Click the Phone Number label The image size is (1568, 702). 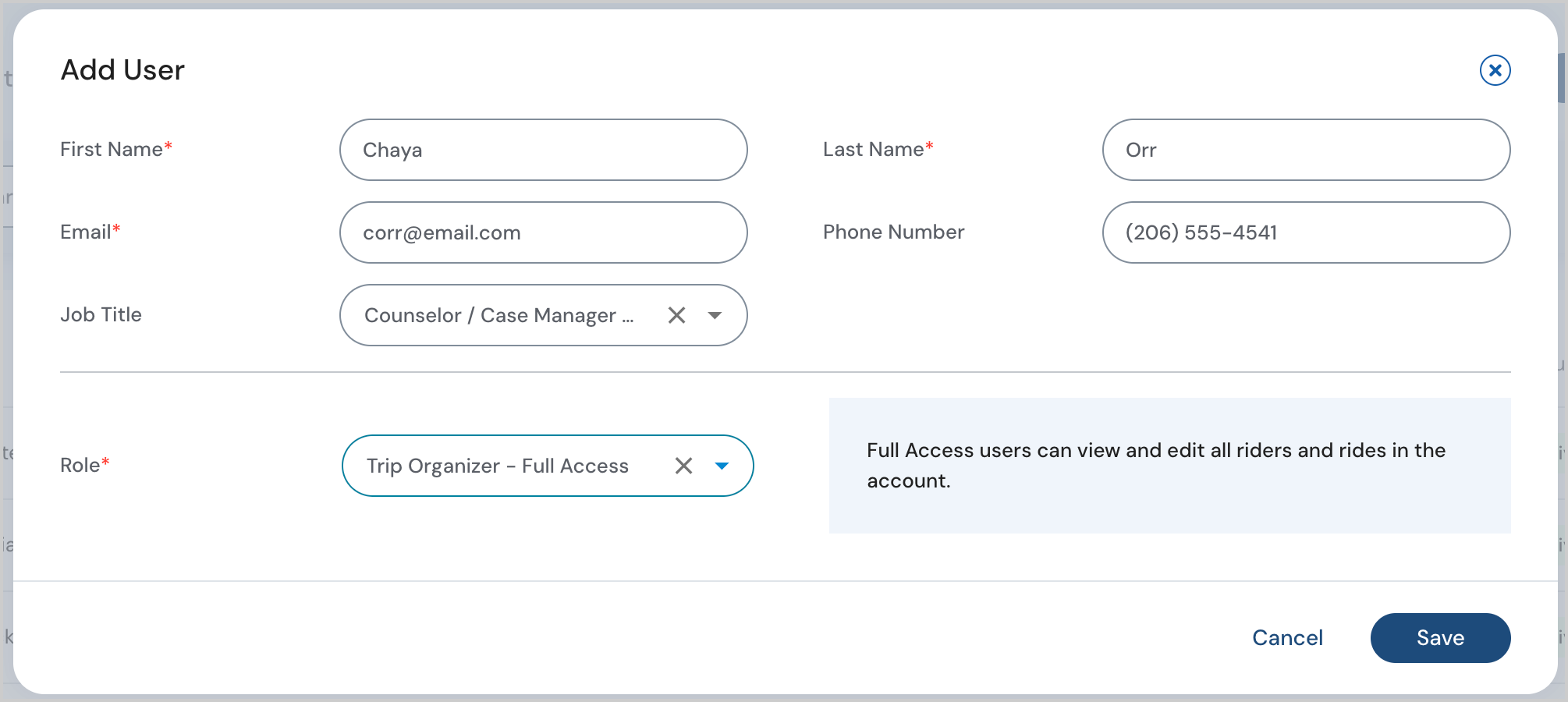pyautogui.click(x=894, y=232)
